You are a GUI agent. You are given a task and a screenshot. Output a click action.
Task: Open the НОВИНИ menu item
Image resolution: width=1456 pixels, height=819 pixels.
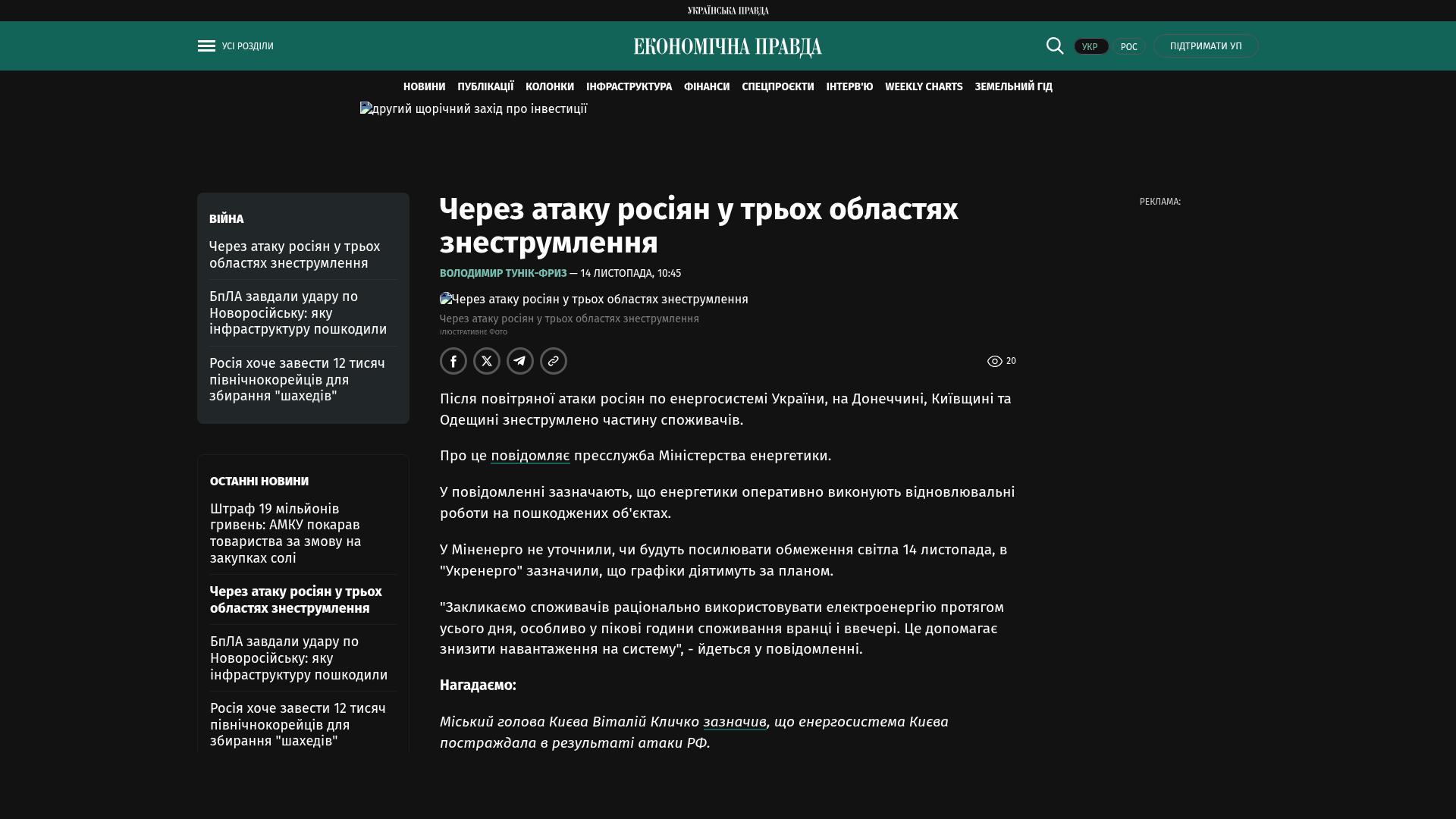click(424, 87)
